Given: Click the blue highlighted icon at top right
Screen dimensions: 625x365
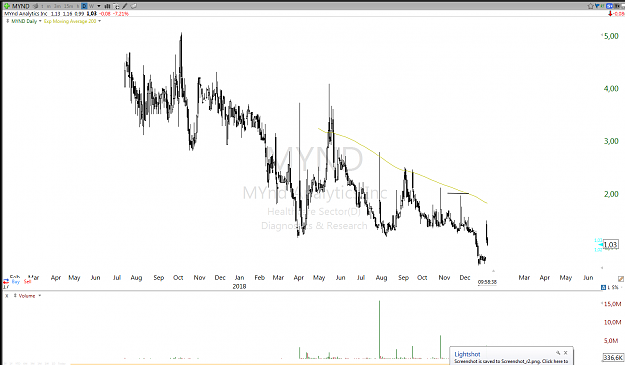Looking at the screenshot, I should [609, 6].
